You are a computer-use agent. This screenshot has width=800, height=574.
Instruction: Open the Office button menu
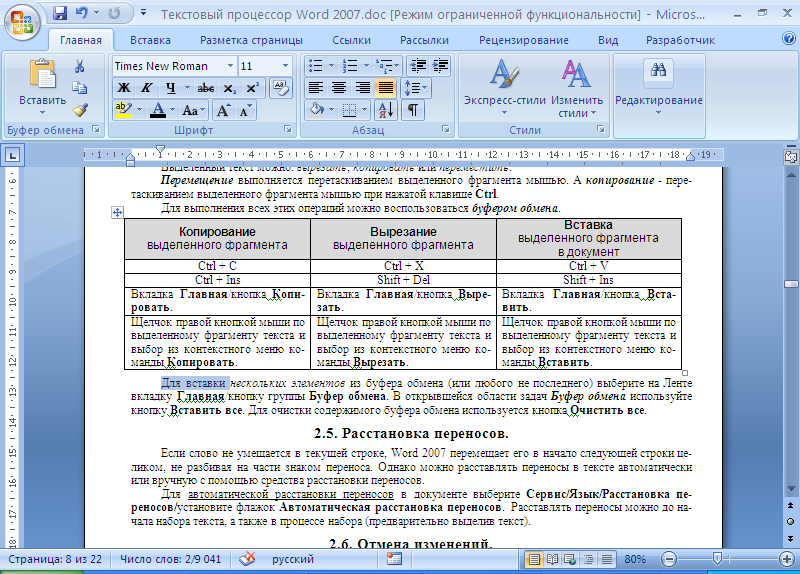[21, 21]
